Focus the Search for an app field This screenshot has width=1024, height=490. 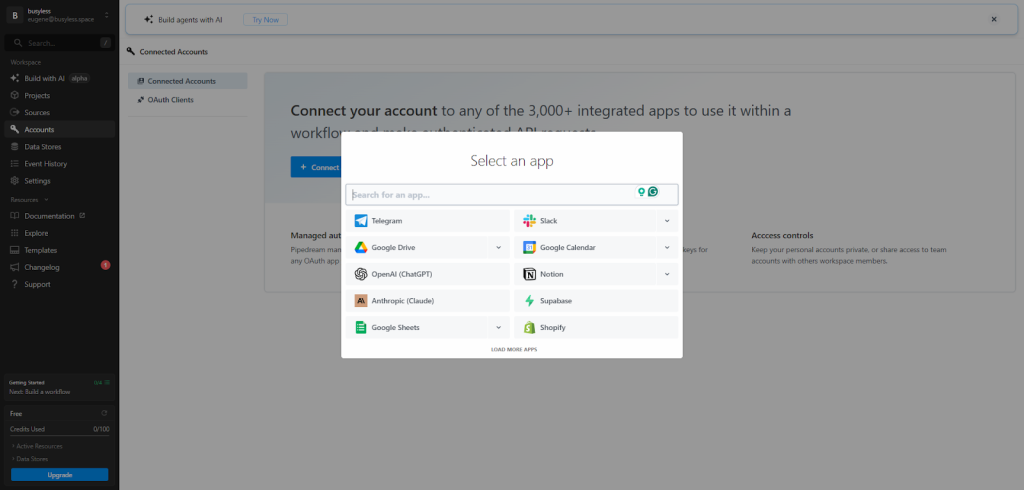coord(490,194)
